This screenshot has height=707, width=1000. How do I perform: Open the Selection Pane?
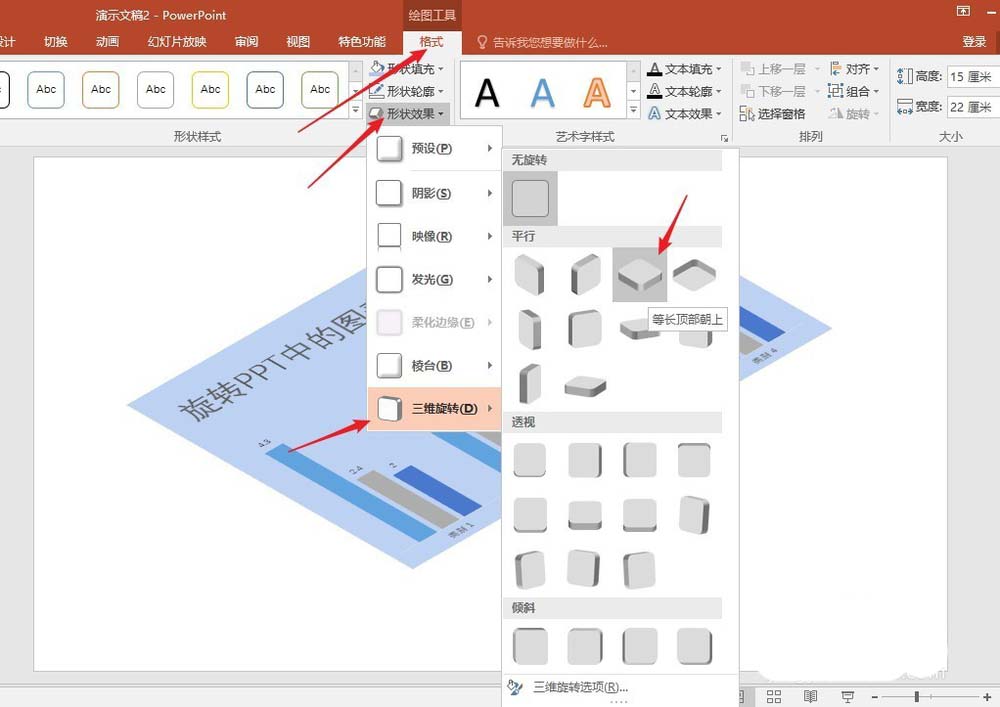click(x=772, y=114)
